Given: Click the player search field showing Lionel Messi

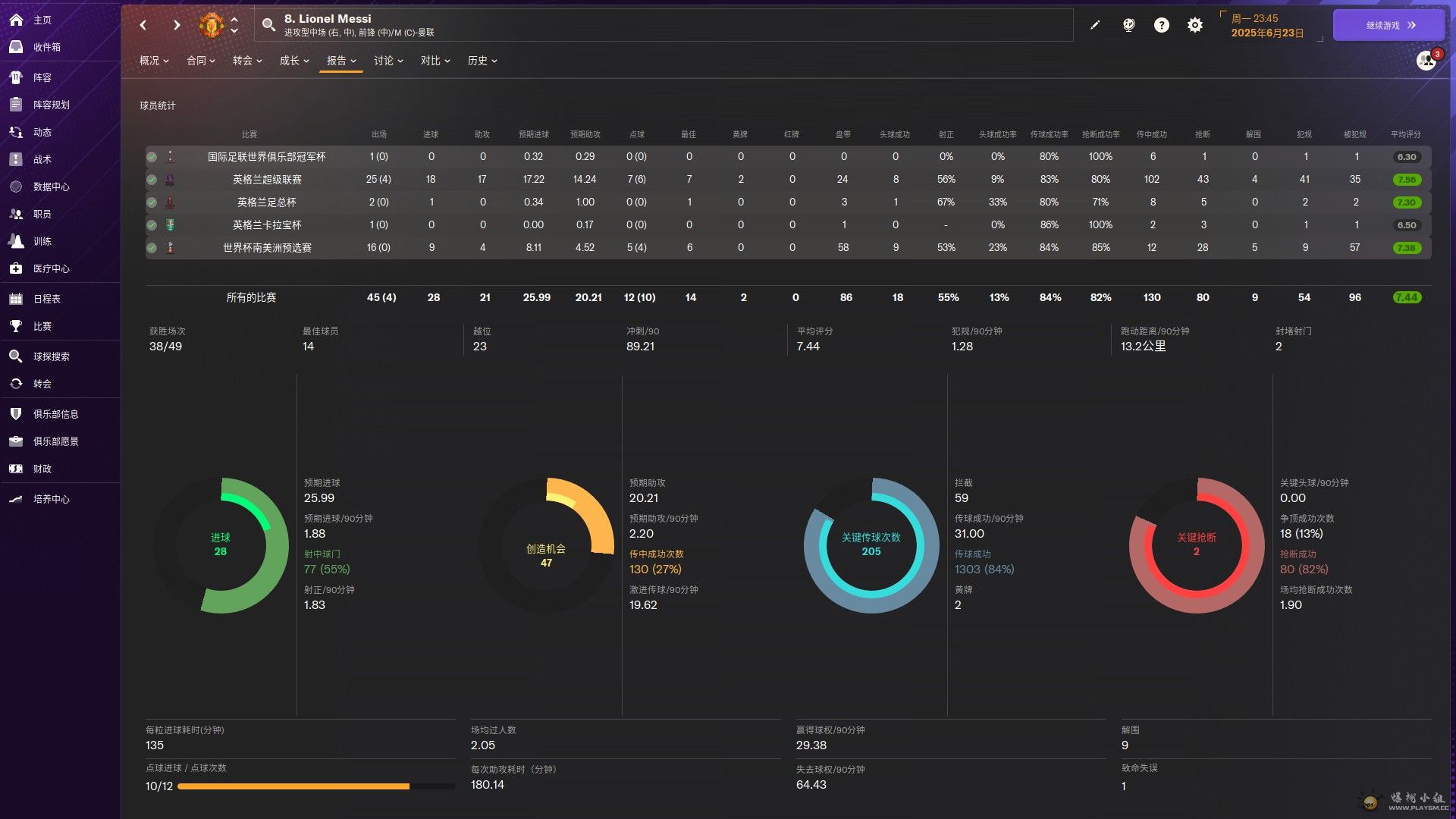Looking at the screenshot, I should point(664,25).
